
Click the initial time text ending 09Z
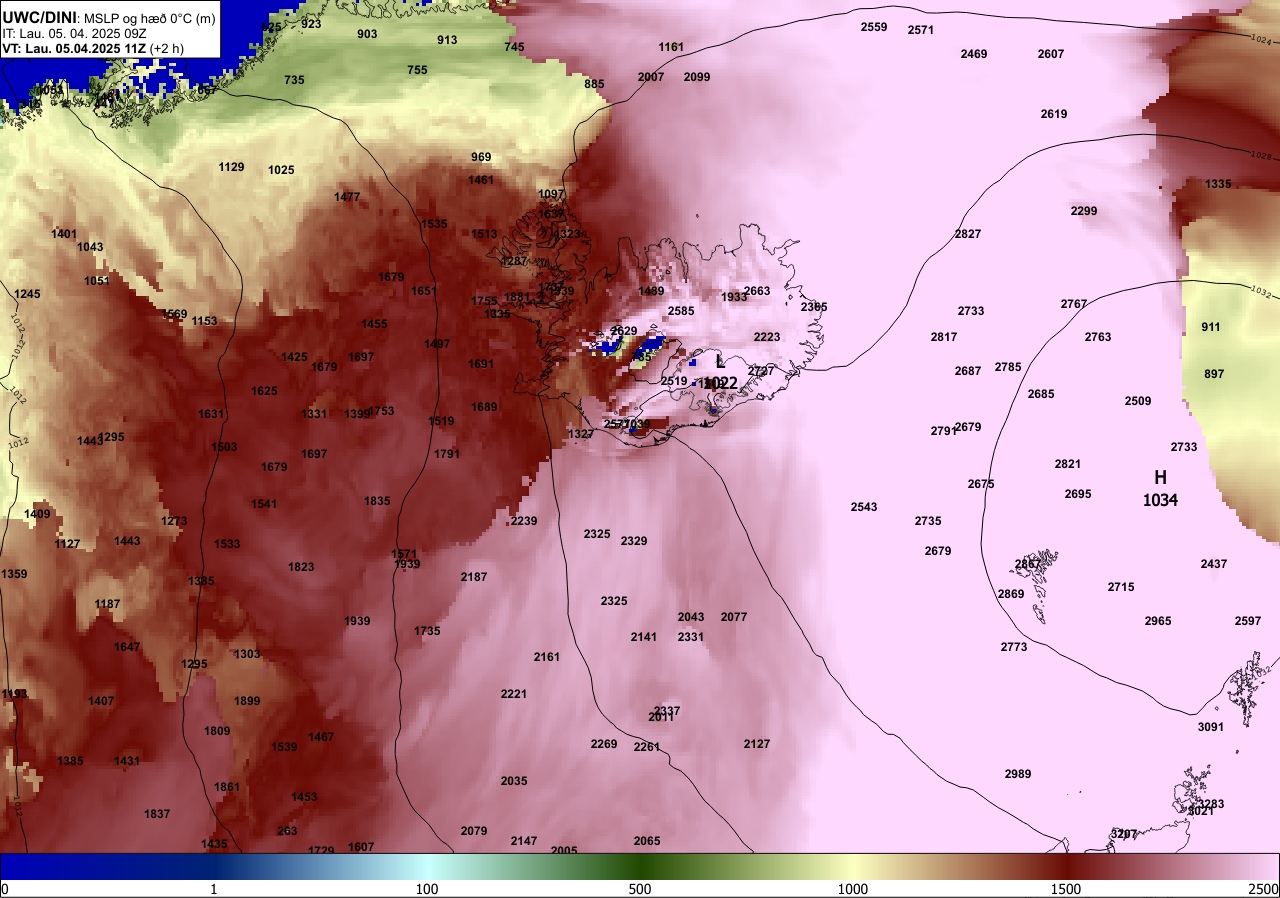pos(74,32)
